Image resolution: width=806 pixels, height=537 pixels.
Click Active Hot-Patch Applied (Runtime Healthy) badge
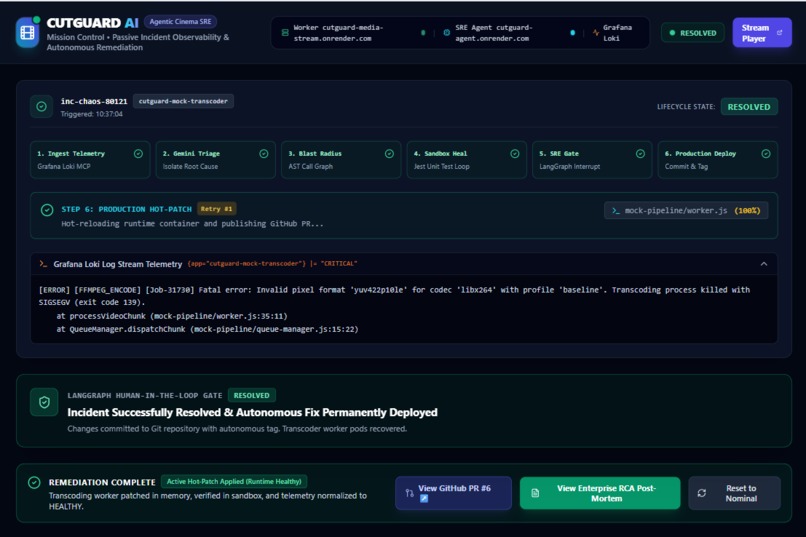[234, 482]
